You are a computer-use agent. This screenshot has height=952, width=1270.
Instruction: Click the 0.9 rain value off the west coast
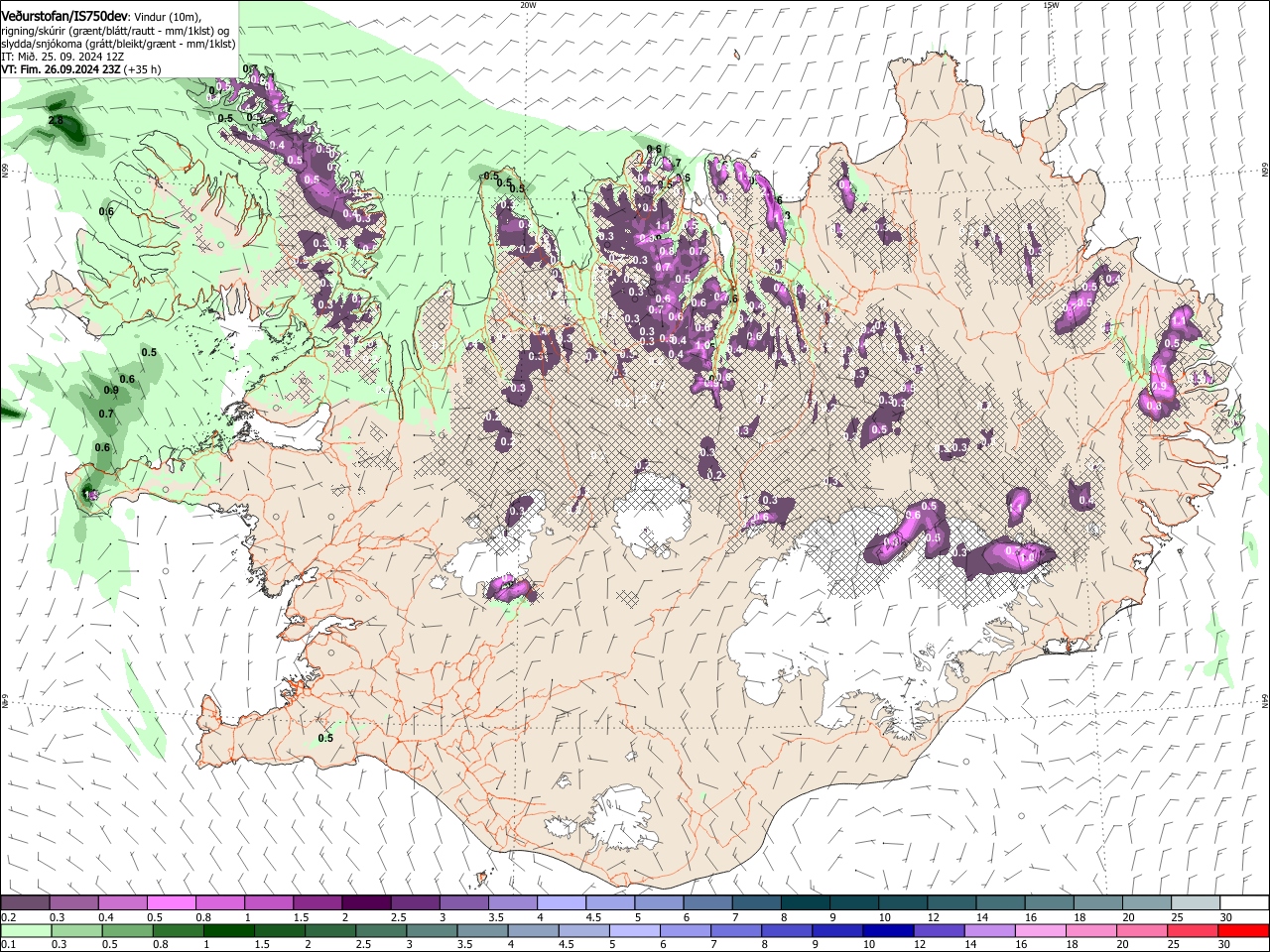click(110, 391)
